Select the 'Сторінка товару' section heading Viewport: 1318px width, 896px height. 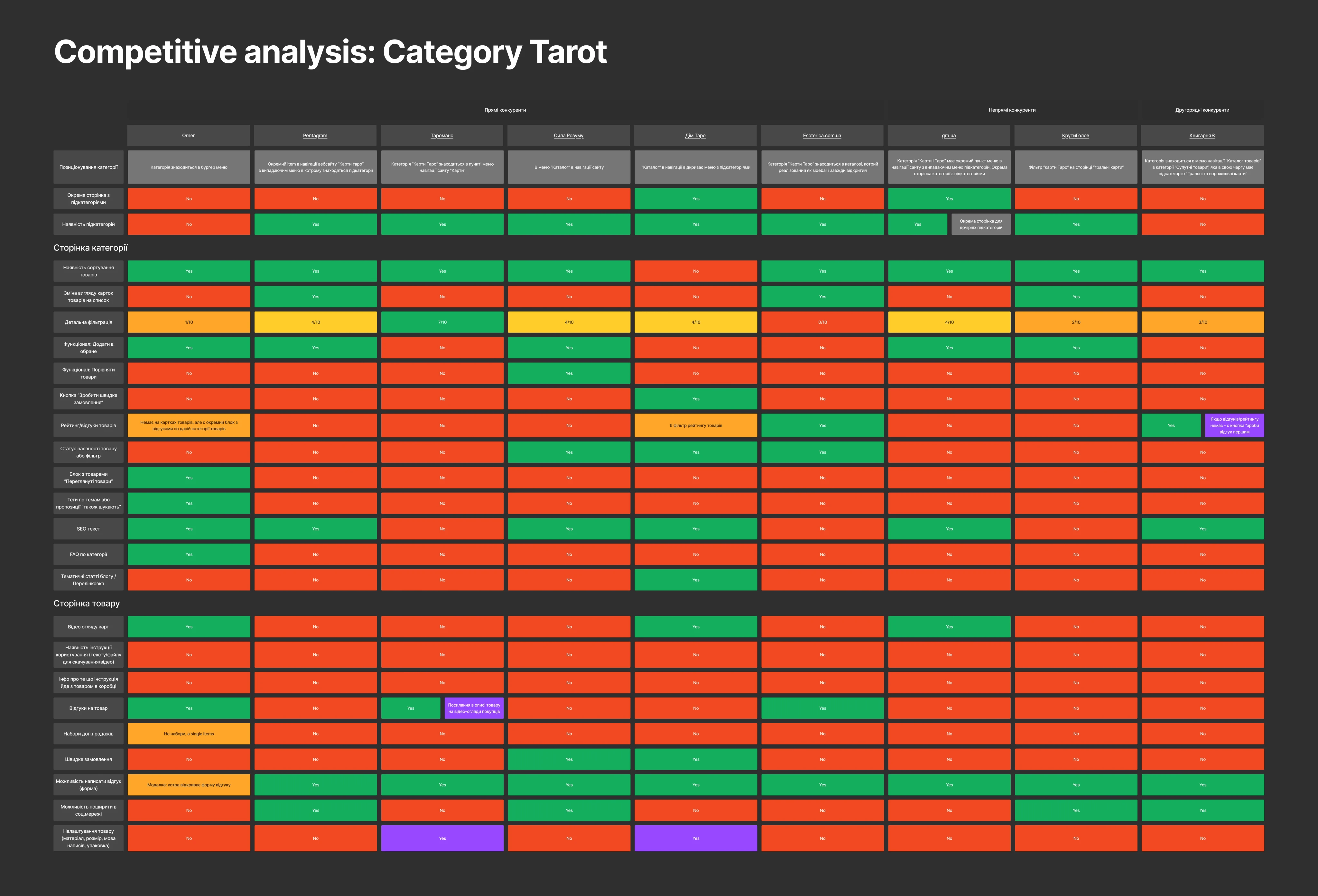87,604
